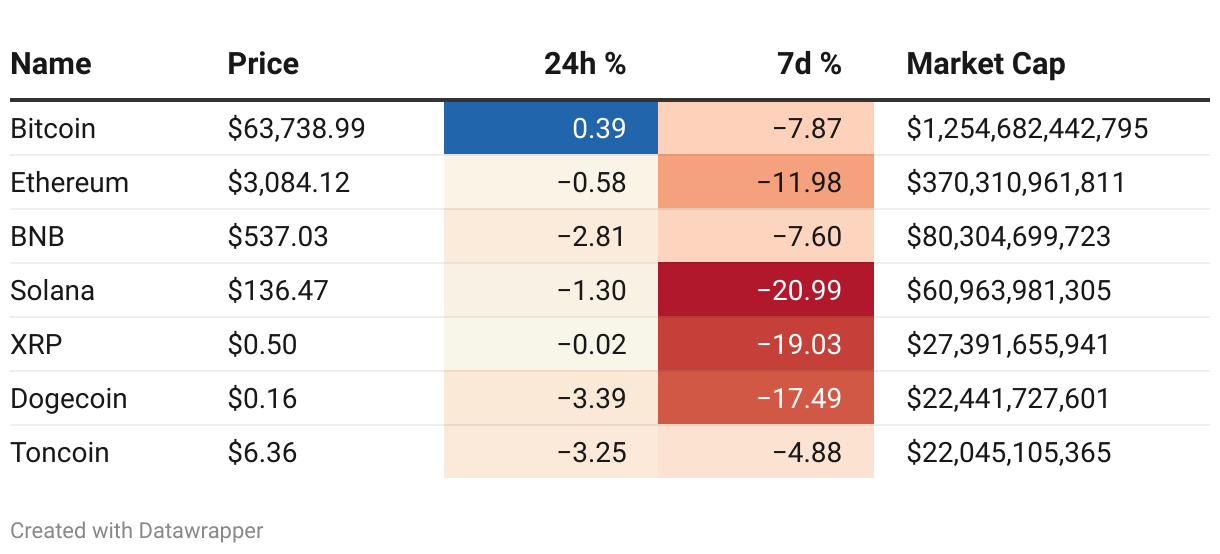
Task: Click Solana's dark red -20.99 cell
Action: [766, 291]
